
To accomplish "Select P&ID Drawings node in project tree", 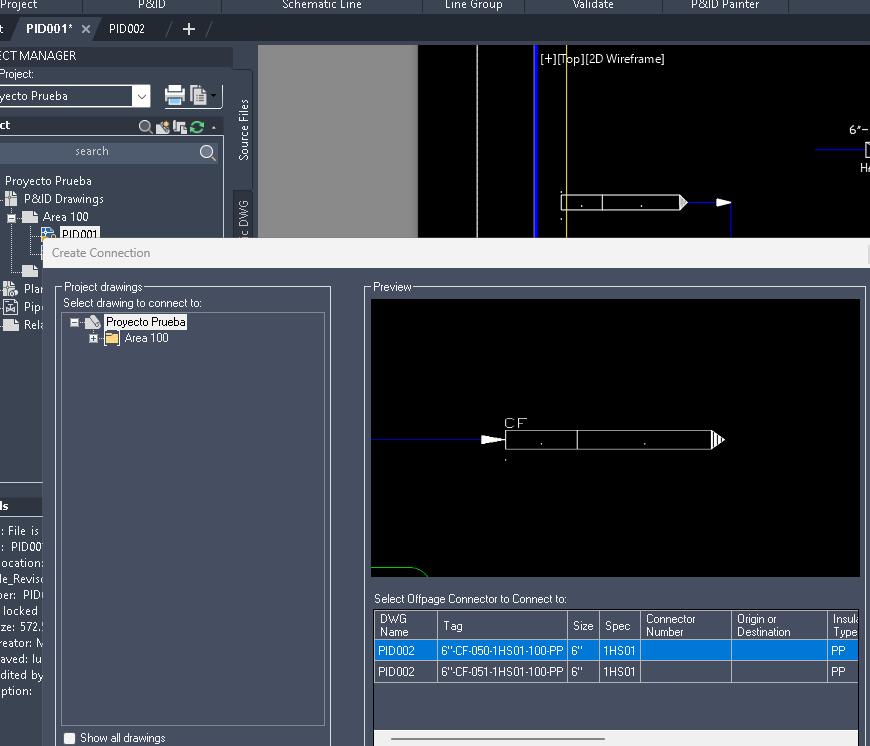I will pos(64,199).
